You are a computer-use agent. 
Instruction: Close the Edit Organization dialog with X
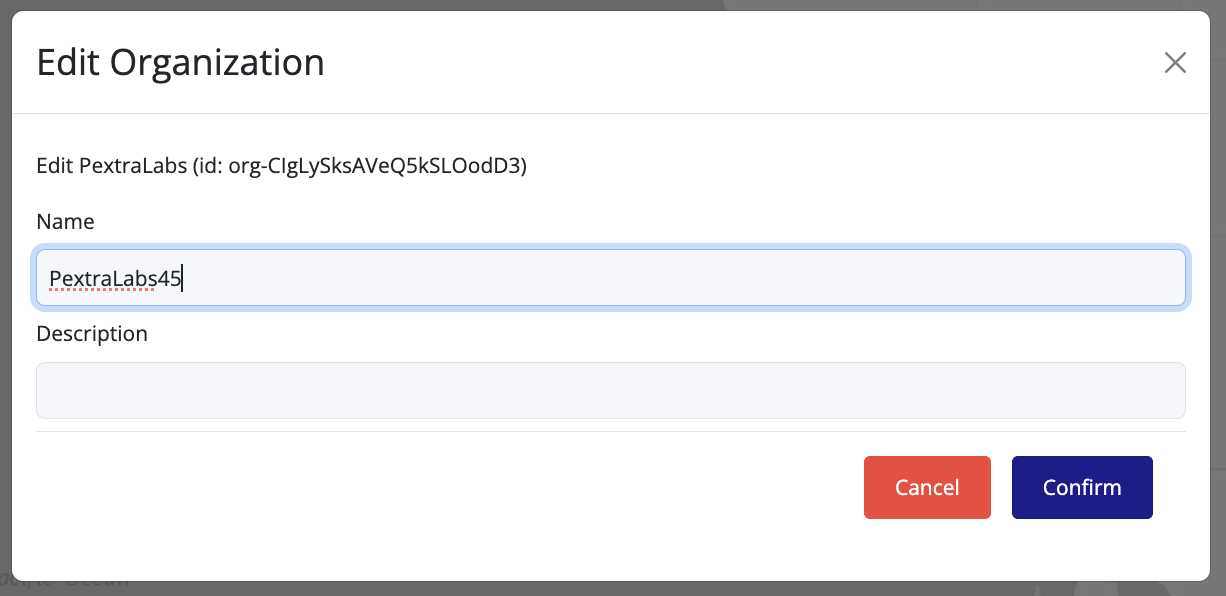1175,63
